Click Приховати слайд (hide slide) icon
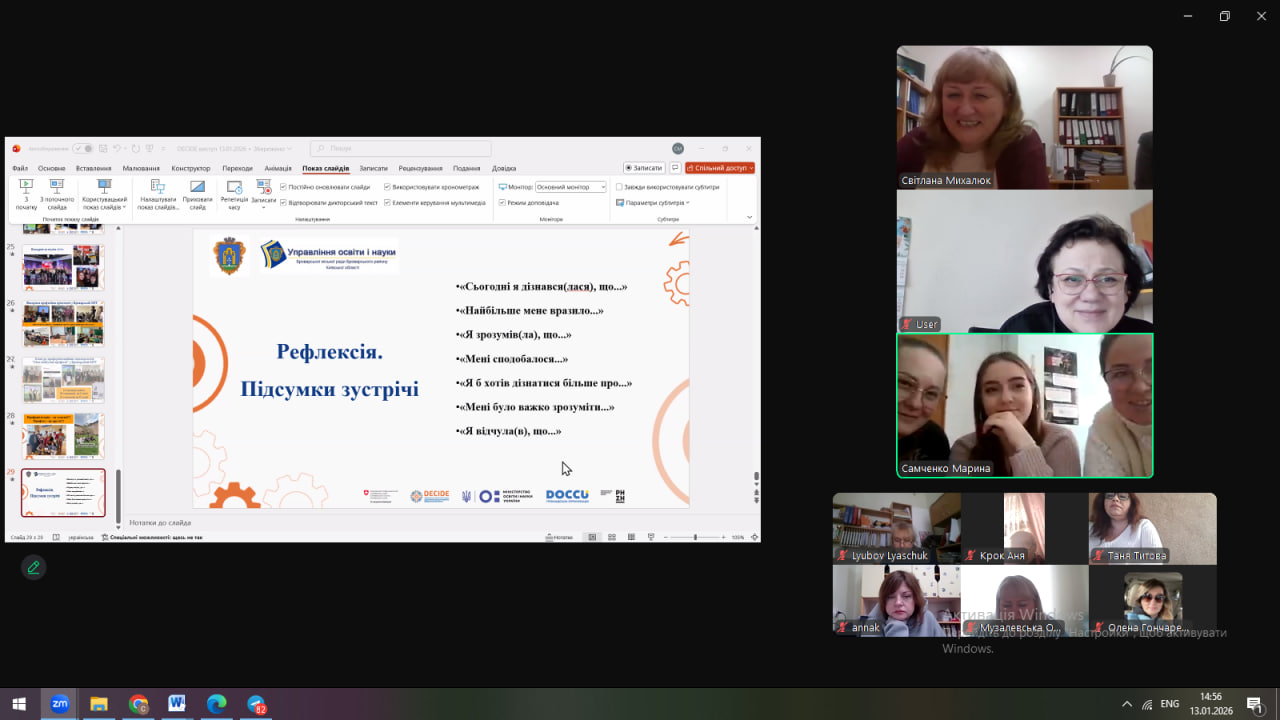This screenshot has height=720, width=1280. [197, 186]
